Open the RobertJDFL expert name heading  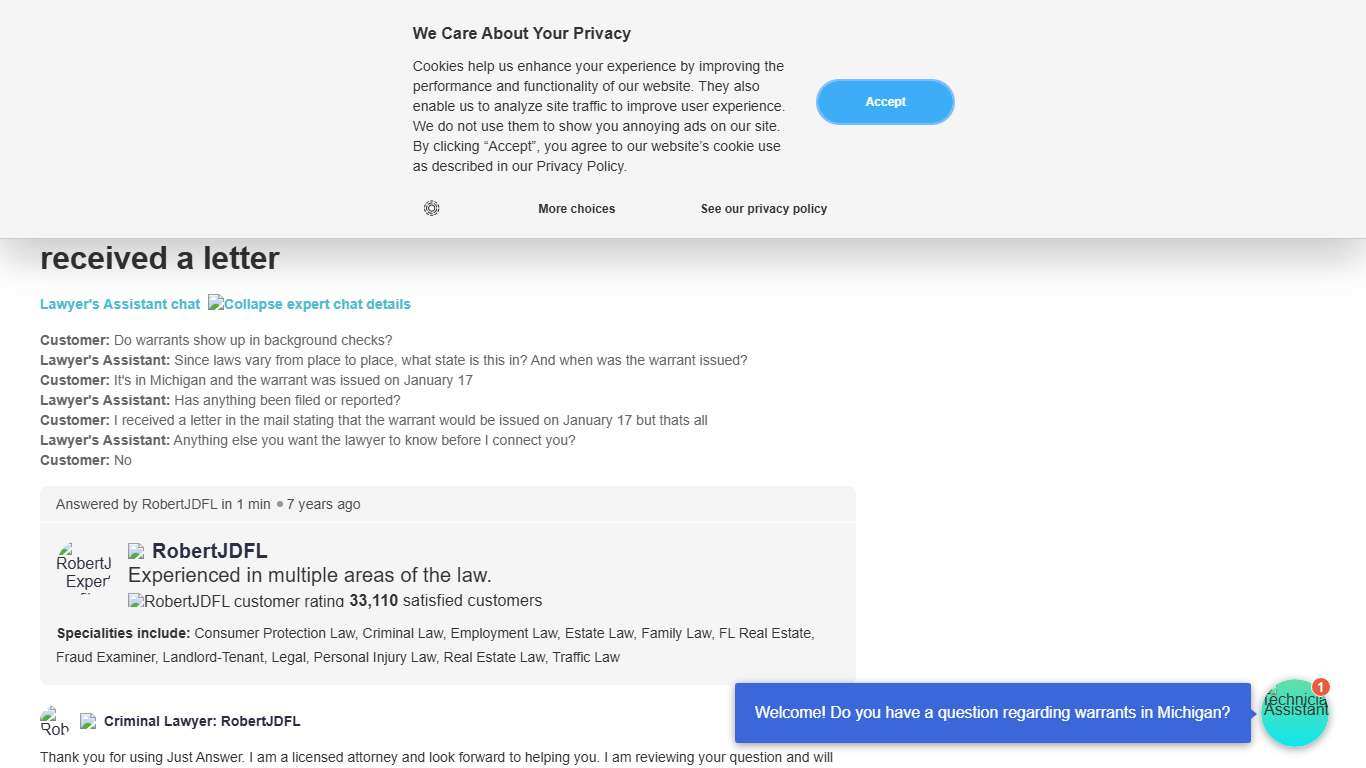210,551
